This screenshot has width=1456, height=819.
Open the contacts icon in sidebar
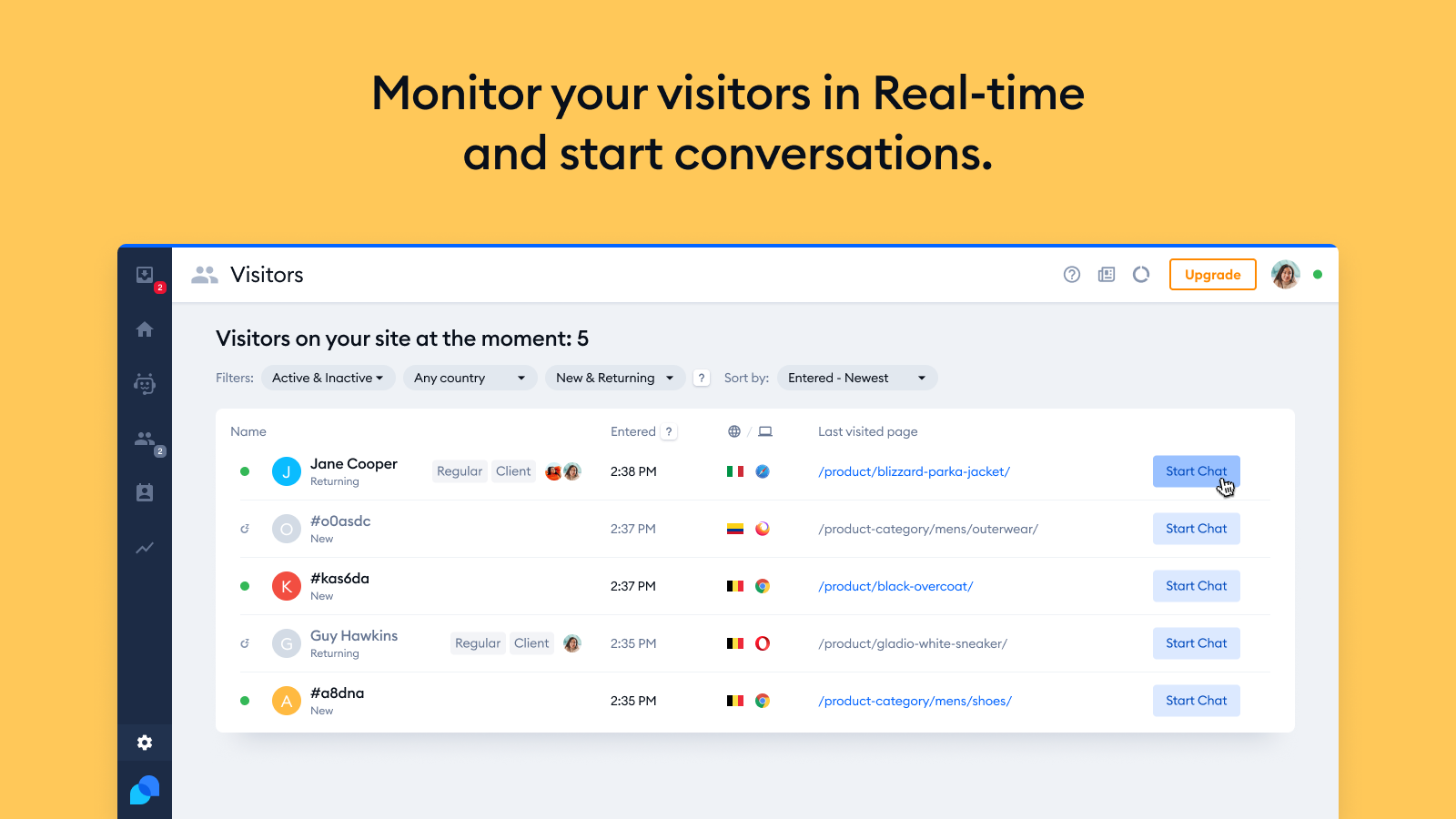tap(145, 493)
